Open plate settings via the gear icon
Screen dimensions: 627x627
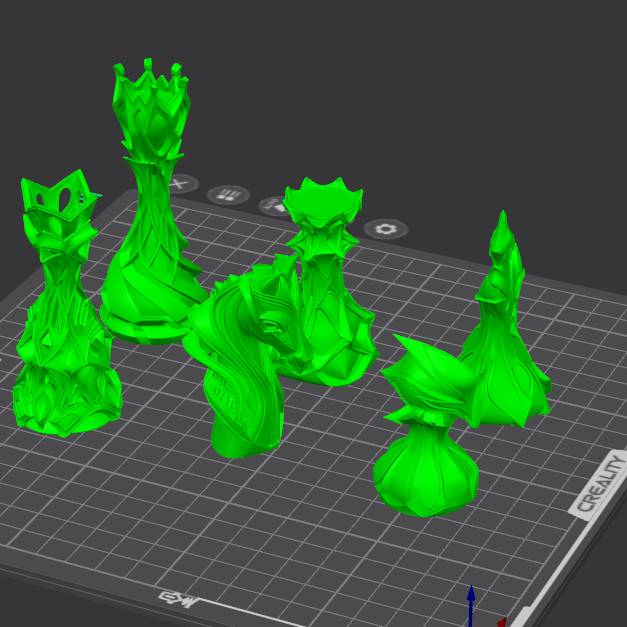[x=385, y=229]
